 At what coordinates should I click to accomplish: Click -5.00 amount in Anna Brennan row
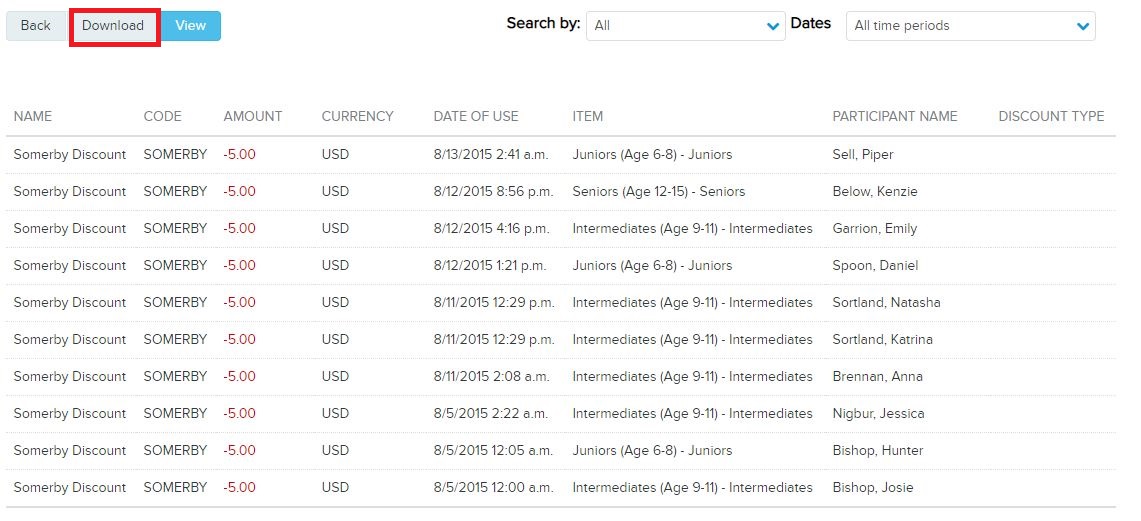[x=239, y=376]
